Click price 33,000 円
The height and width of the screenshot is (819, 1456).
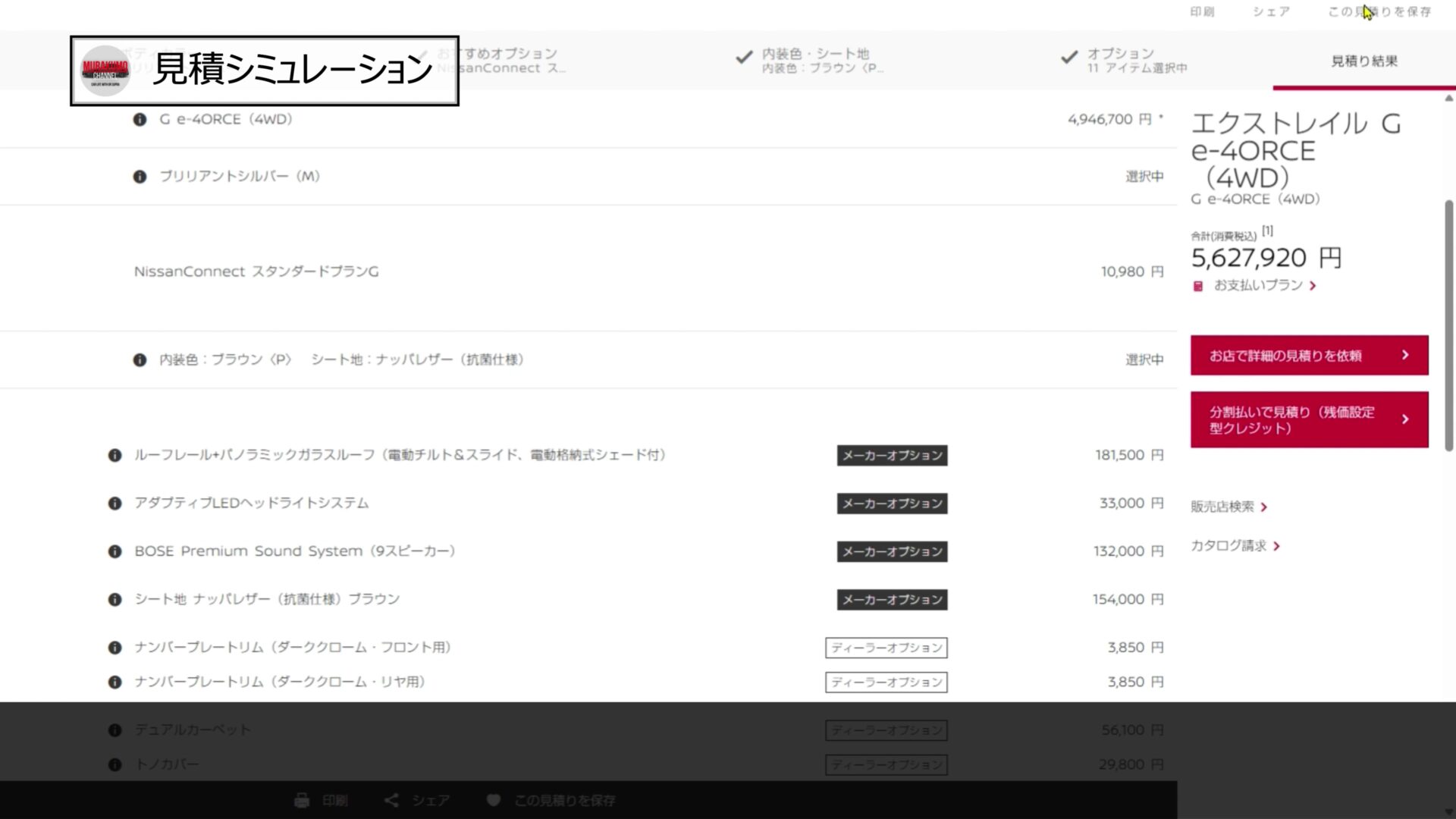coord(1131,503)
